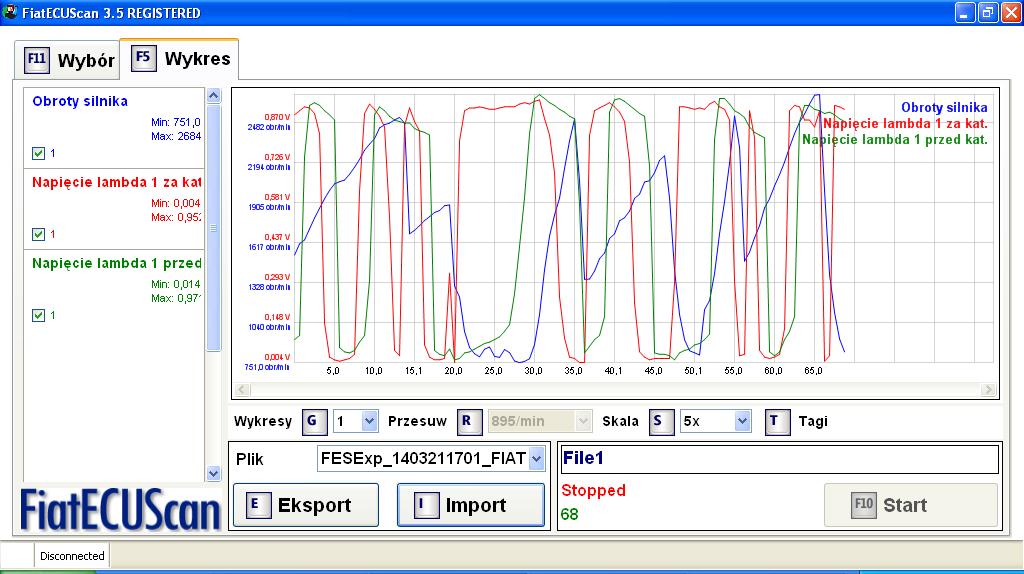Export data with the Eksport button
Image resolution: width=1024 pixels, height=574 pixels.
tap(306, 505)
